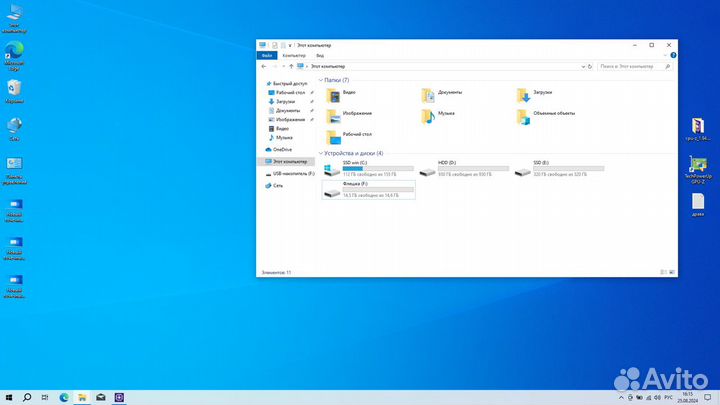Select Рабочий стол in the navigation pane
This screenshot has height=405, width=720.
coord(287,93)
